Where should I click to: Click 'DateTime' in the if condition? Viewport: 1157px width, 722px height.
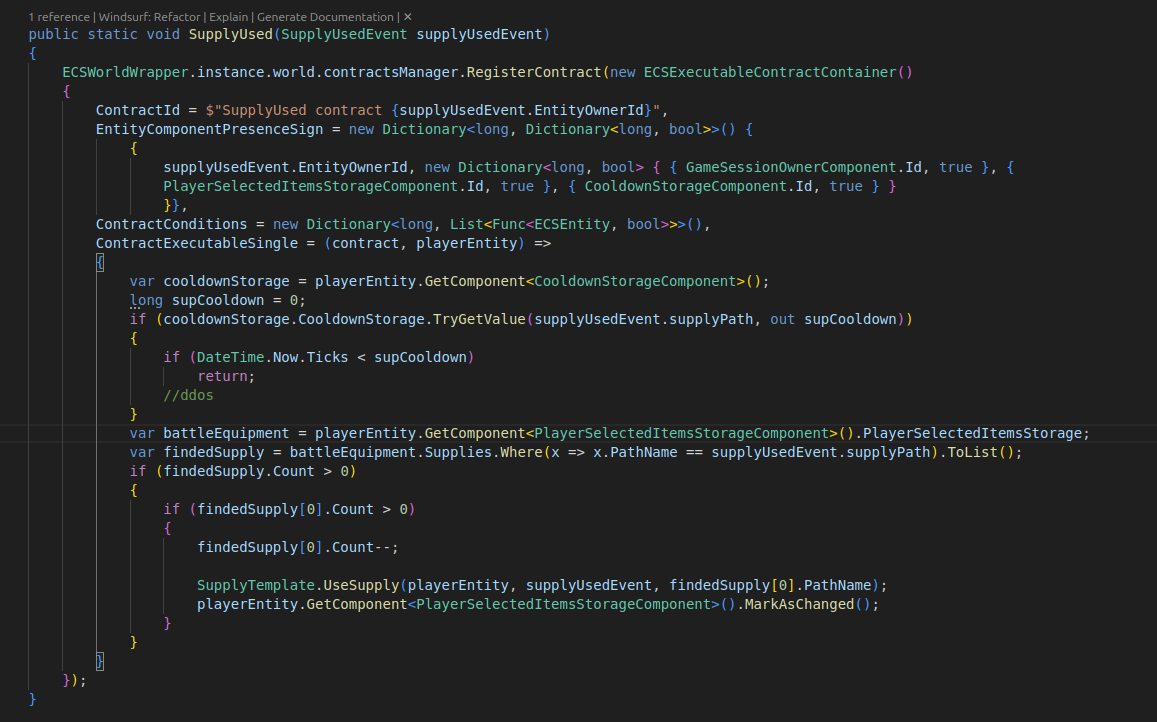point(230,357)
